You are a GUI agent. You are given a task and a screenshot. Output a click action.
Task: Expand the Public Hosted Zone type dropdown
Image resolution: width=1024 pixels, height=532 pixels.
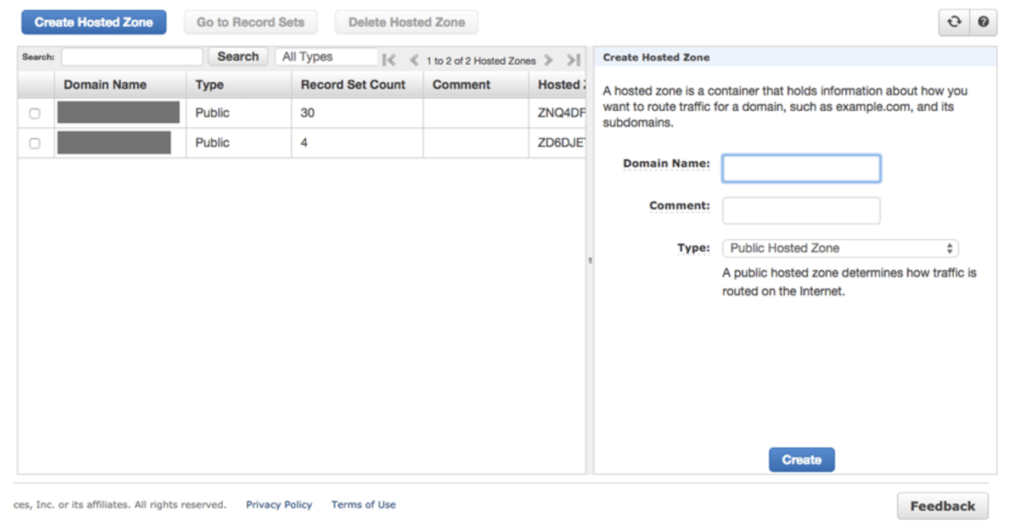(x=840, y=248)
